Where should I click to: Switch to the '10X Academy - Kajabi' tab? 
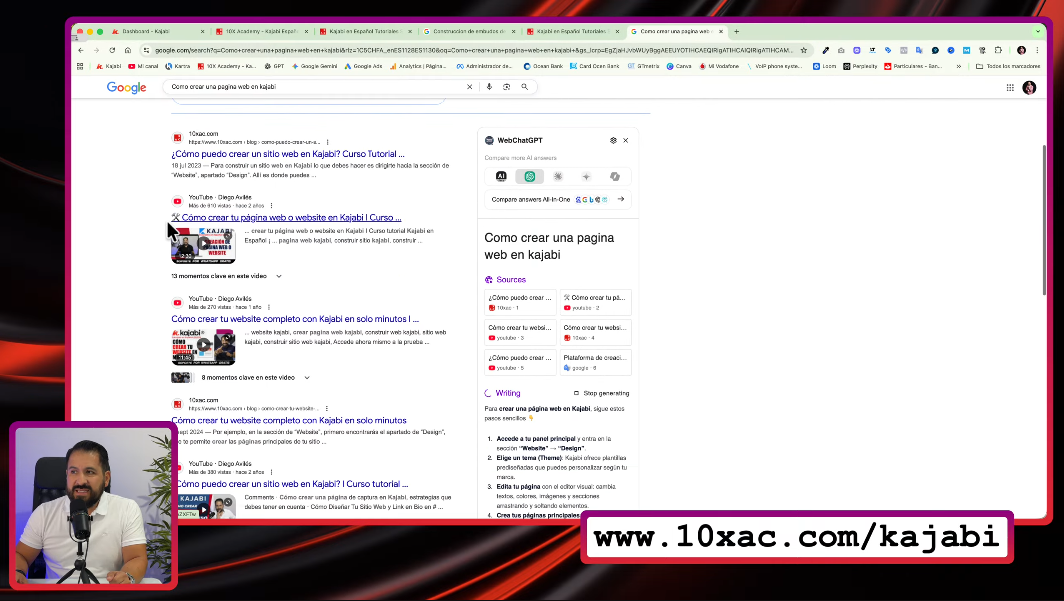pos(261,31)
